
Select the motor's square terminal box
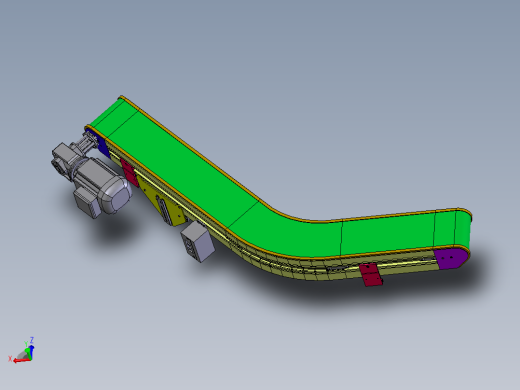[86, 203]
